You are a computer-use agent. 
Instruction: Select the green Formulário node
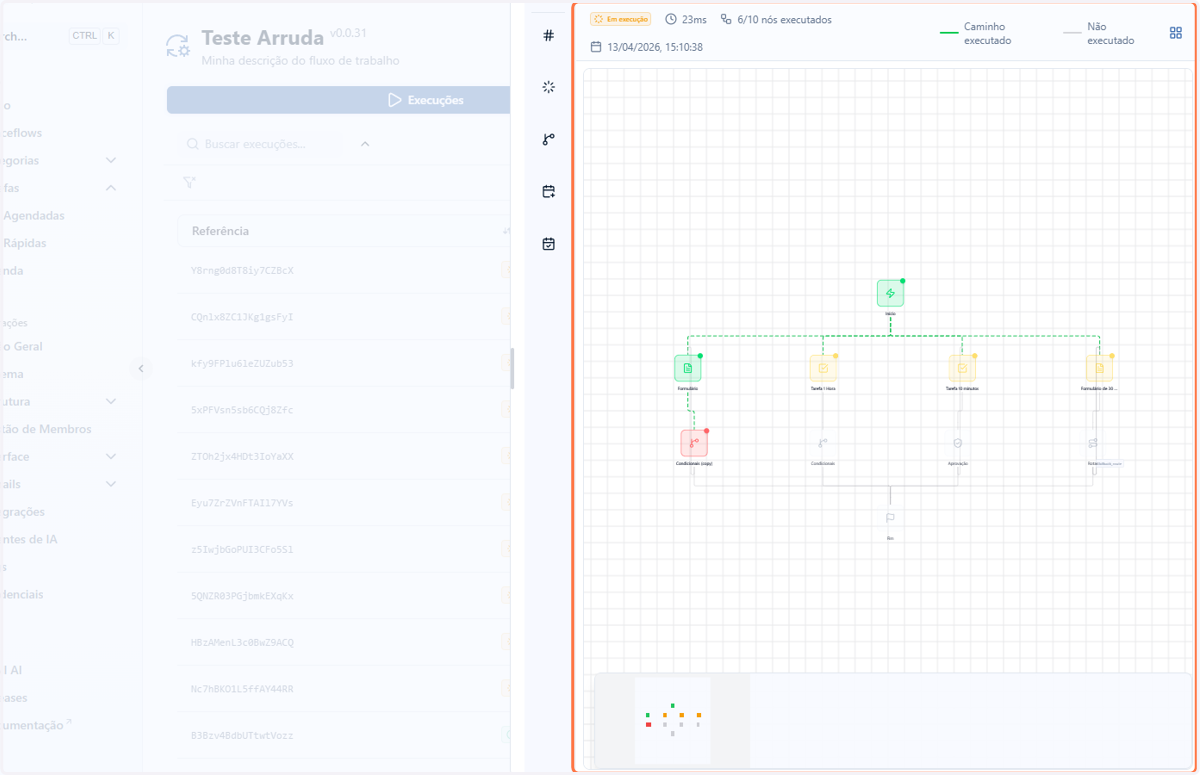click(687, 368)
